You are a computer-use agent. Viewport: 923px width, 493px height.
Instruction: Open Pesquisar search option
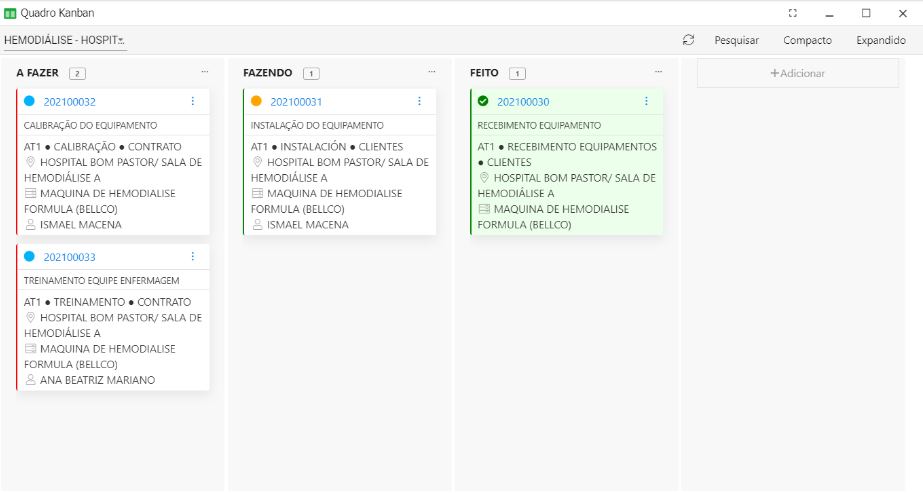coord(736,40)
